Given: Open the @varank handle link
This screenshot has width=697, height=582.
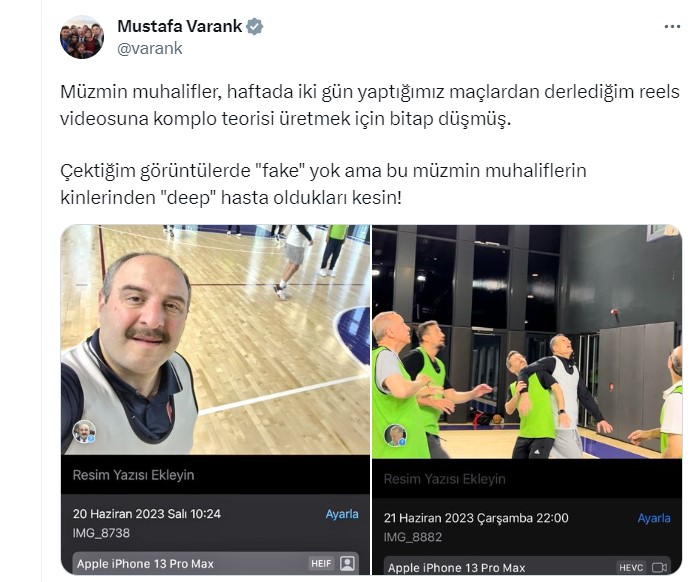Looking at the screenshot, I should coord(150,48).
